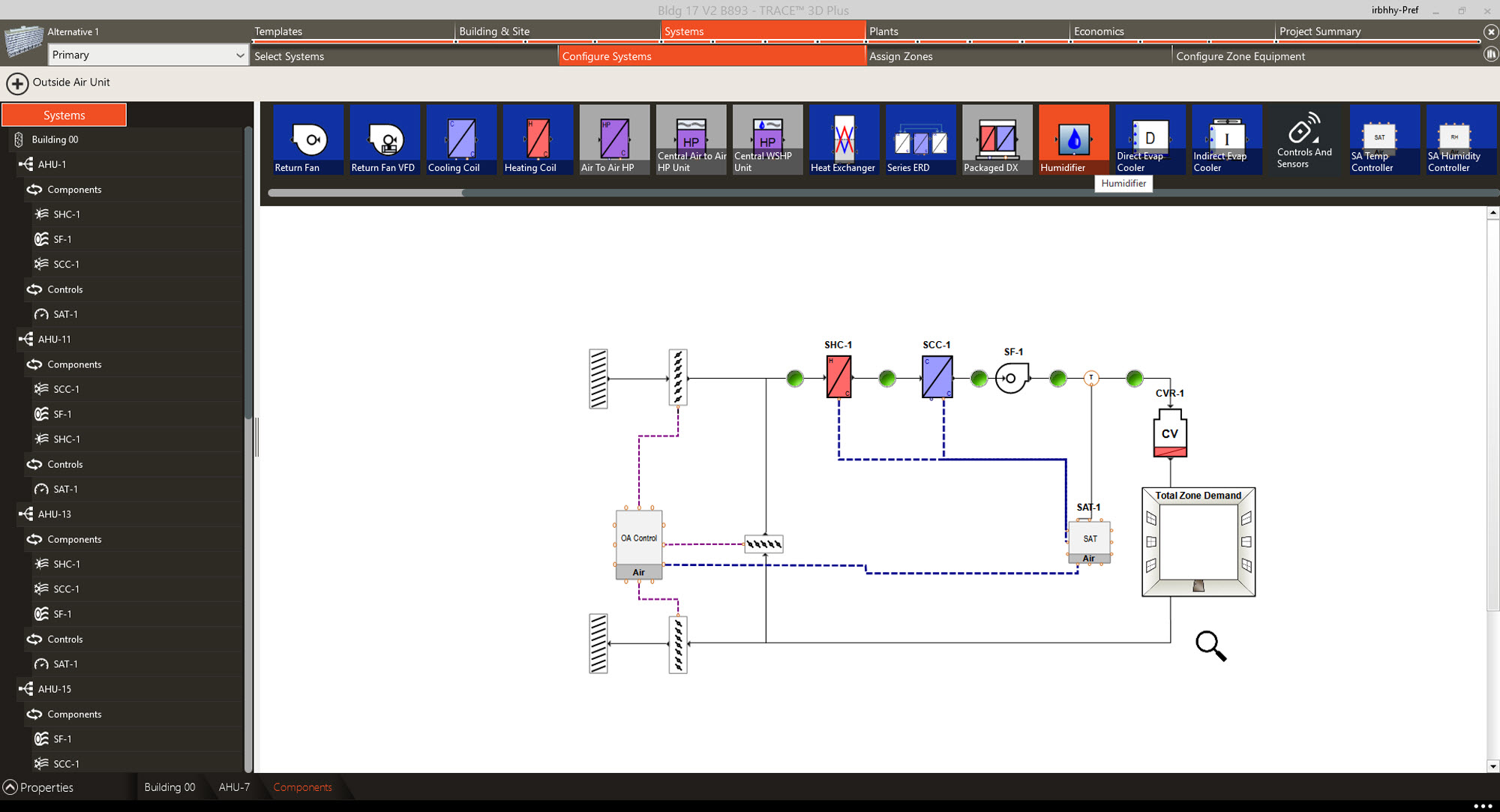Select the Heat Exchanger icon

click(843, 139)
